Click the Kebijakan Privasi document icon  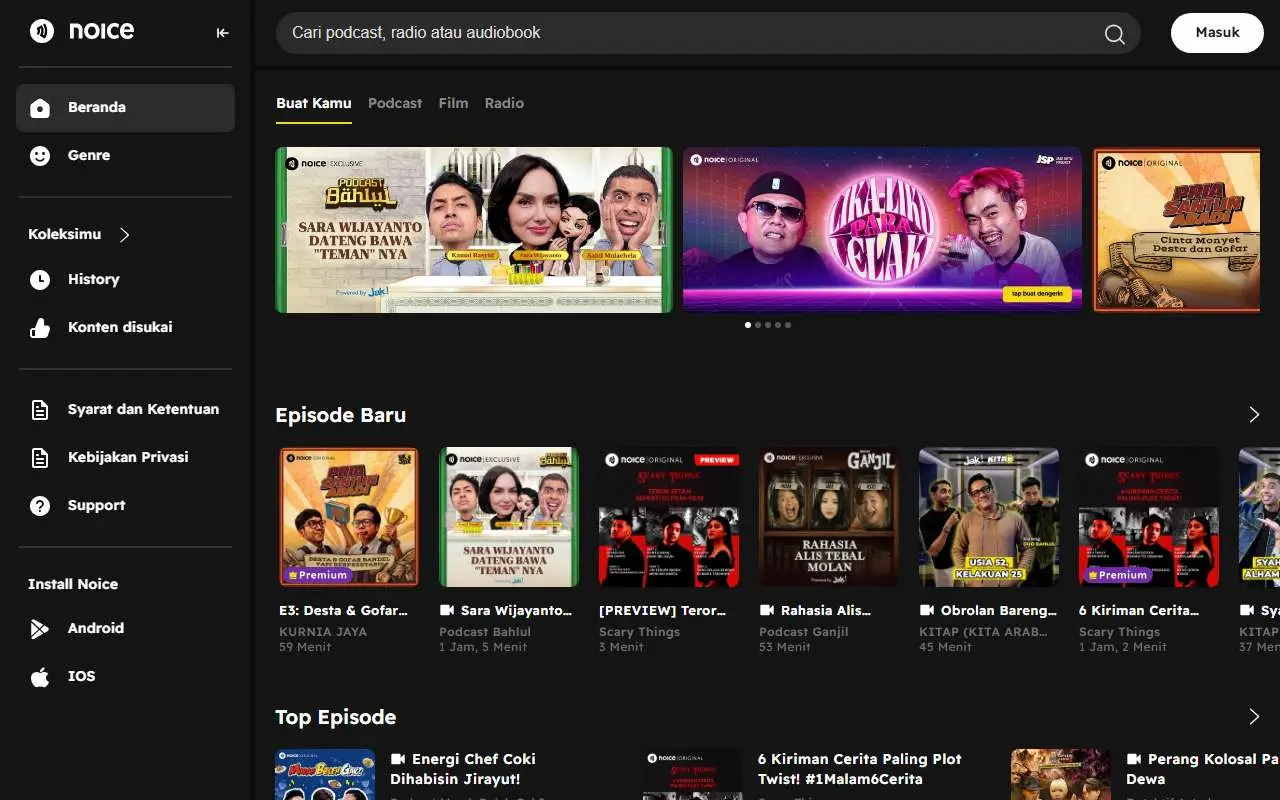40,458
